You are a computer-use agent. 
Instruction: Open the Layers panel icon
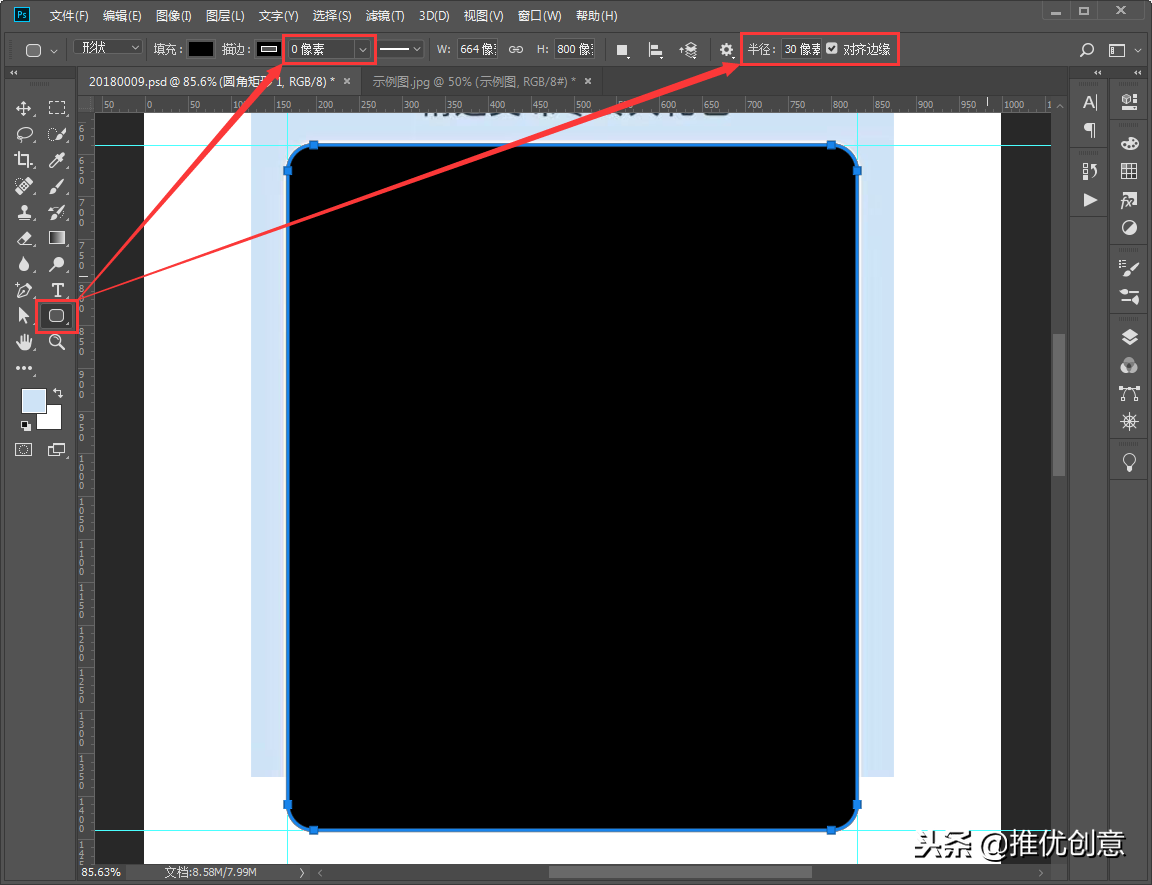pyautogui.click(x=1129, y=337)
